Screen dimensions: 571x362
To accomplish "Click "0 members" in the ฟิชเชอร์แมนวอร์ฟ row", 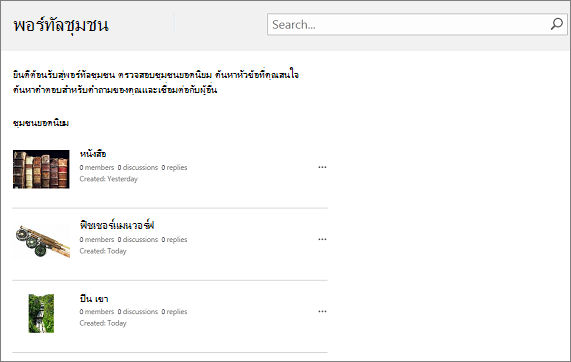I will (97, 240).
